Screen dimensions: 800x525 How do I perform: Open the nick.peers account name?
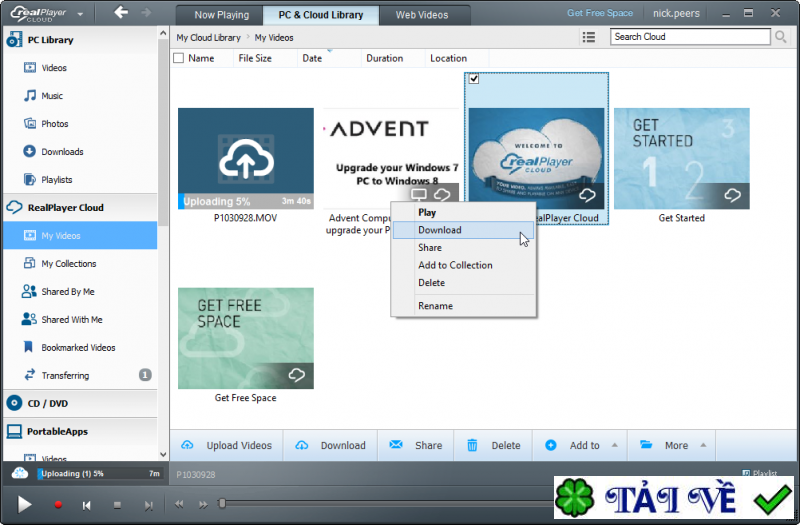(x=676, y=13)
